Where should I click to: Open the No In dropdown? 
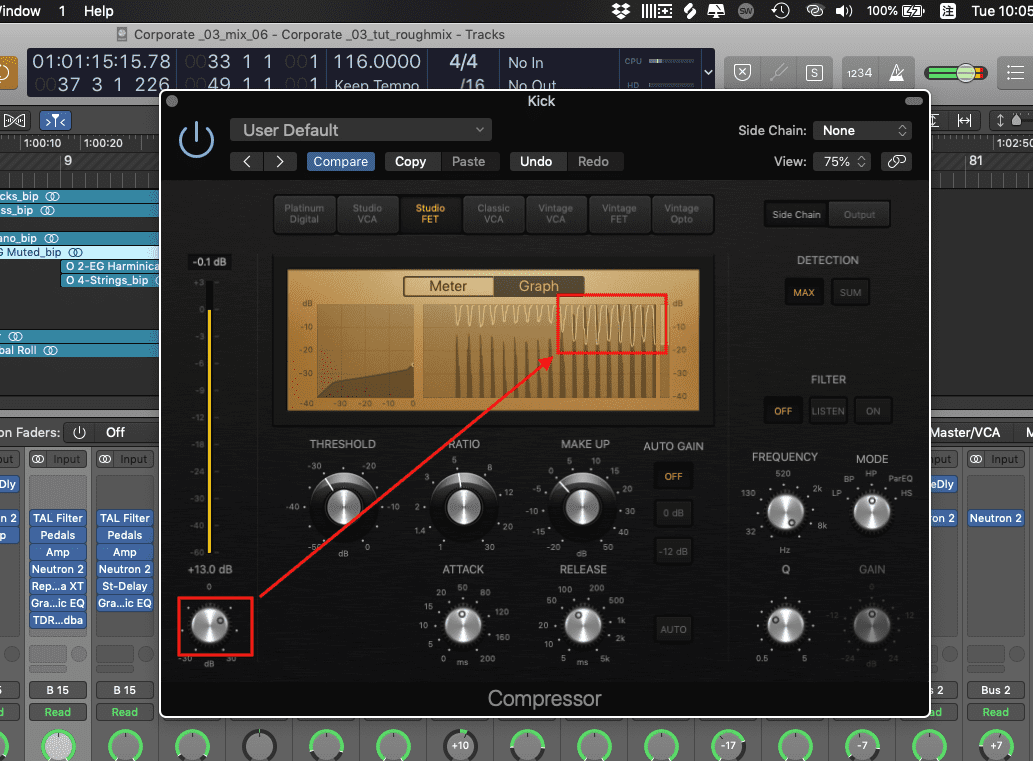pyautogui.click(x=526, y=63)
